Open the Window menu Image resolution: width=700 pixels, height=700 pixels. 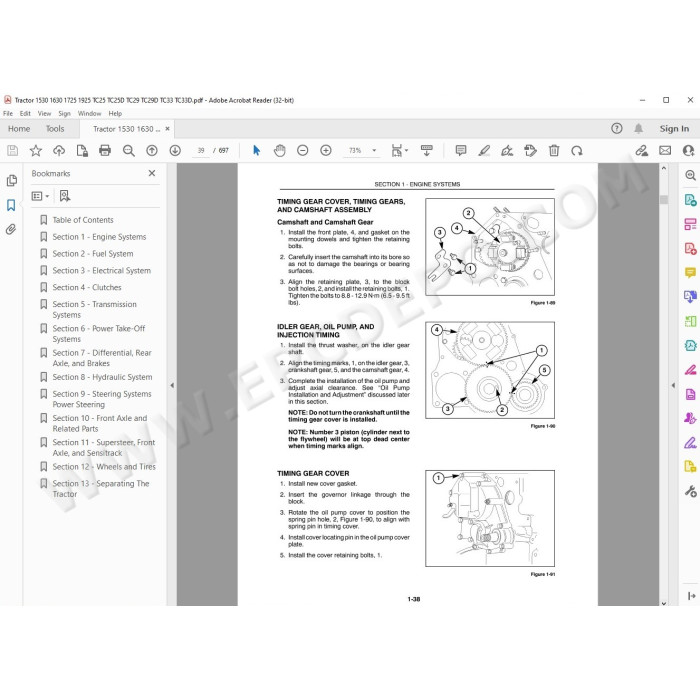tap(89, 113)
